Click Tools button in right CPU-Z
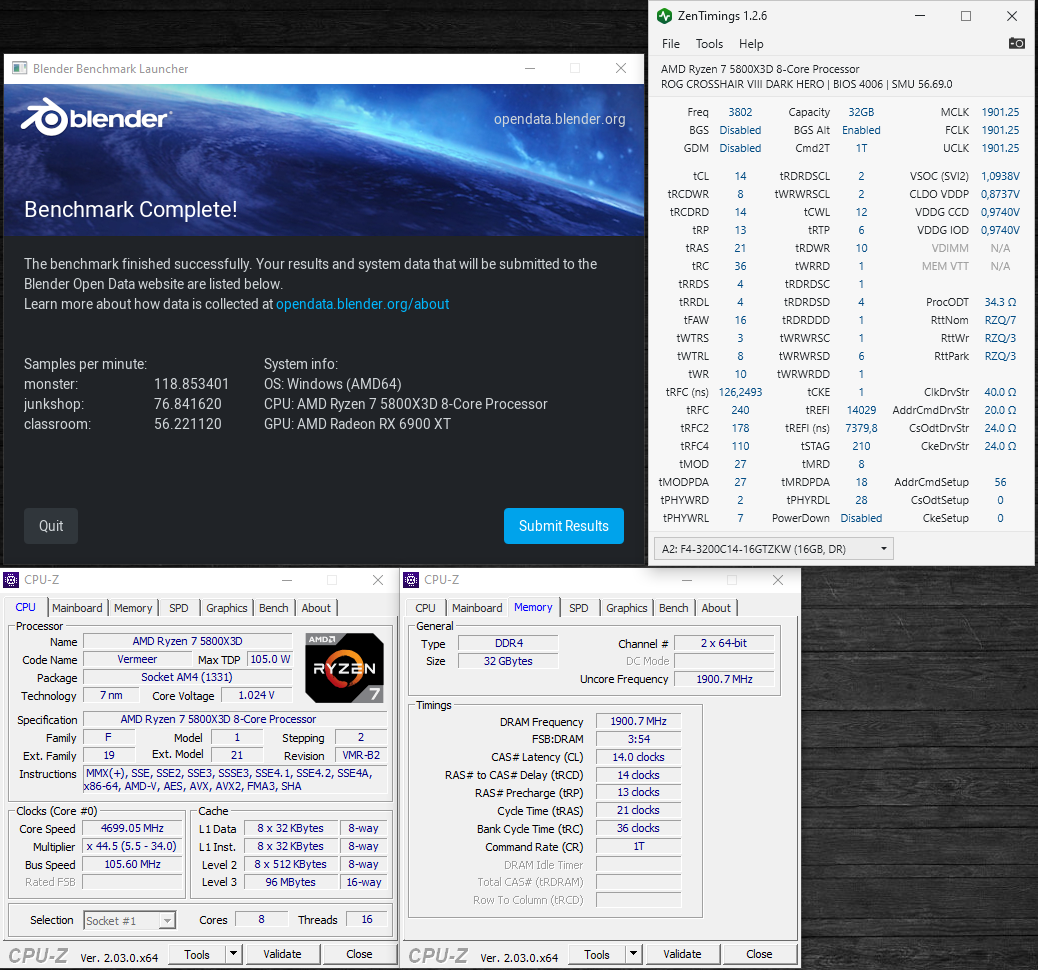Viewport: 1038px width, 970px height. (x=596, y=954)
